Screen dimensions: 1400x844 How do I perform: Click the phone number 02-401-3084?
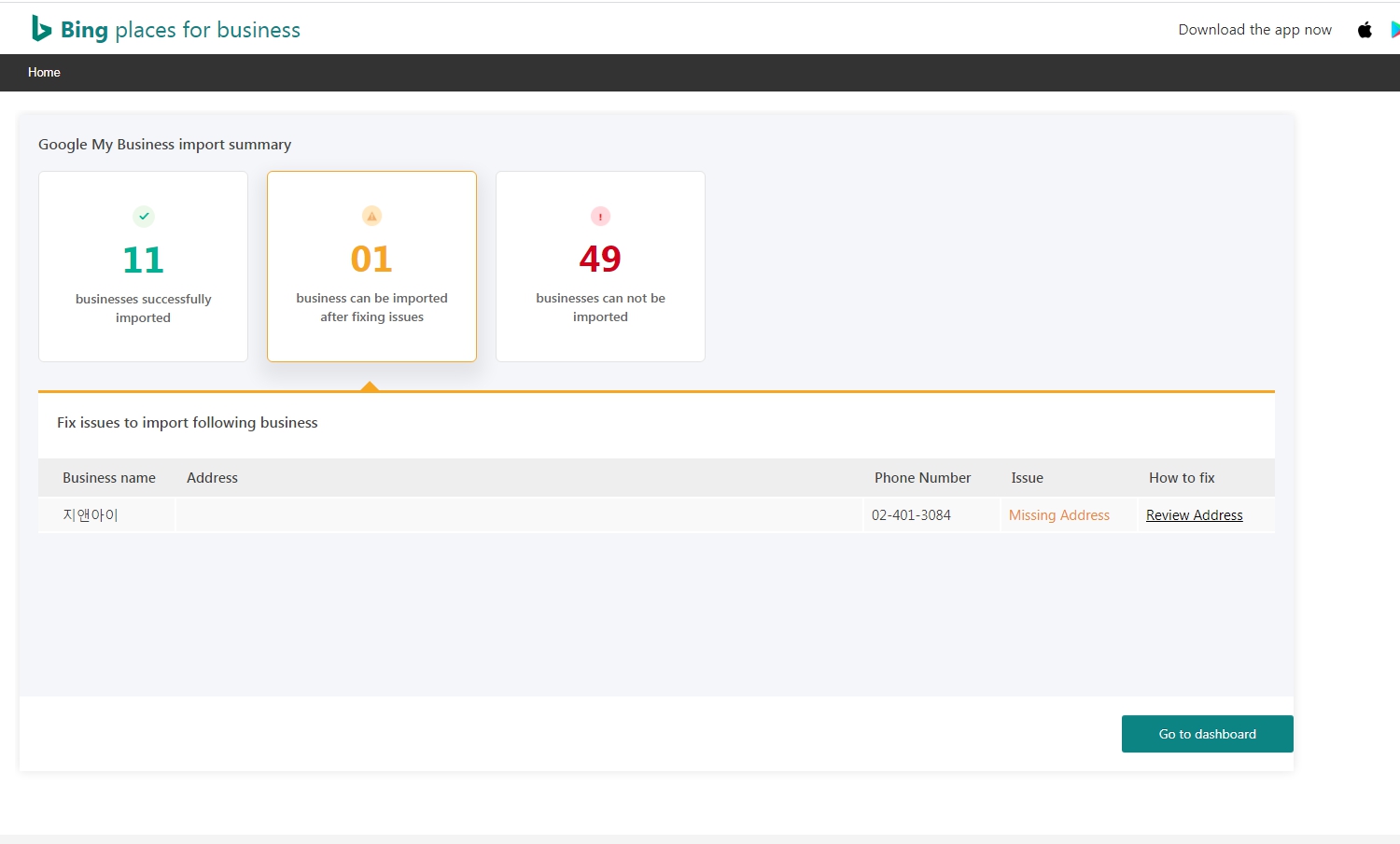coord(911,515)
